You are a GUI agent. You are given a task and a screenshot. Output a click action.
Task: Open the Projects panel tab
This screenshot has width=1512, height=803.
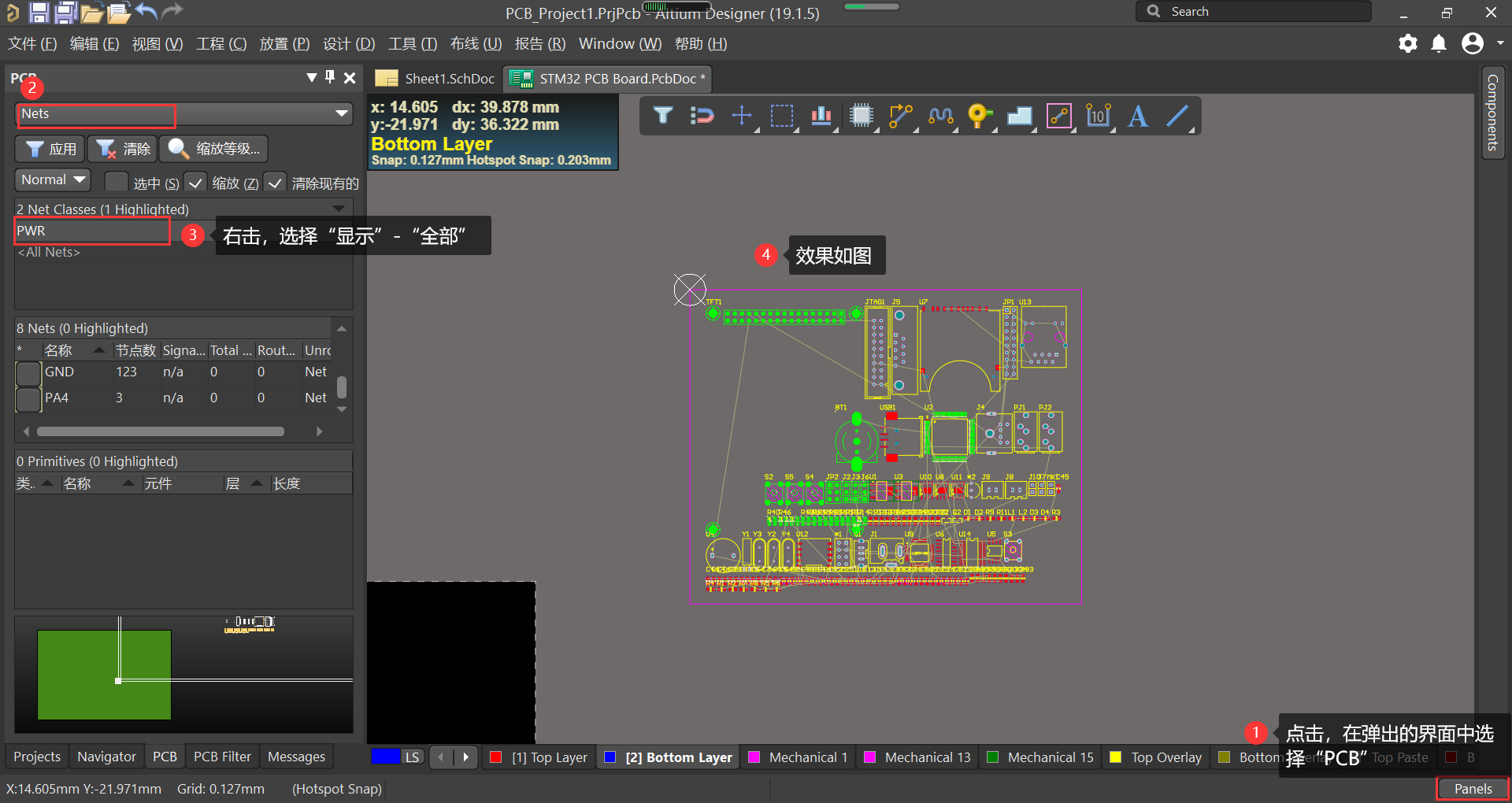(37, 757)
